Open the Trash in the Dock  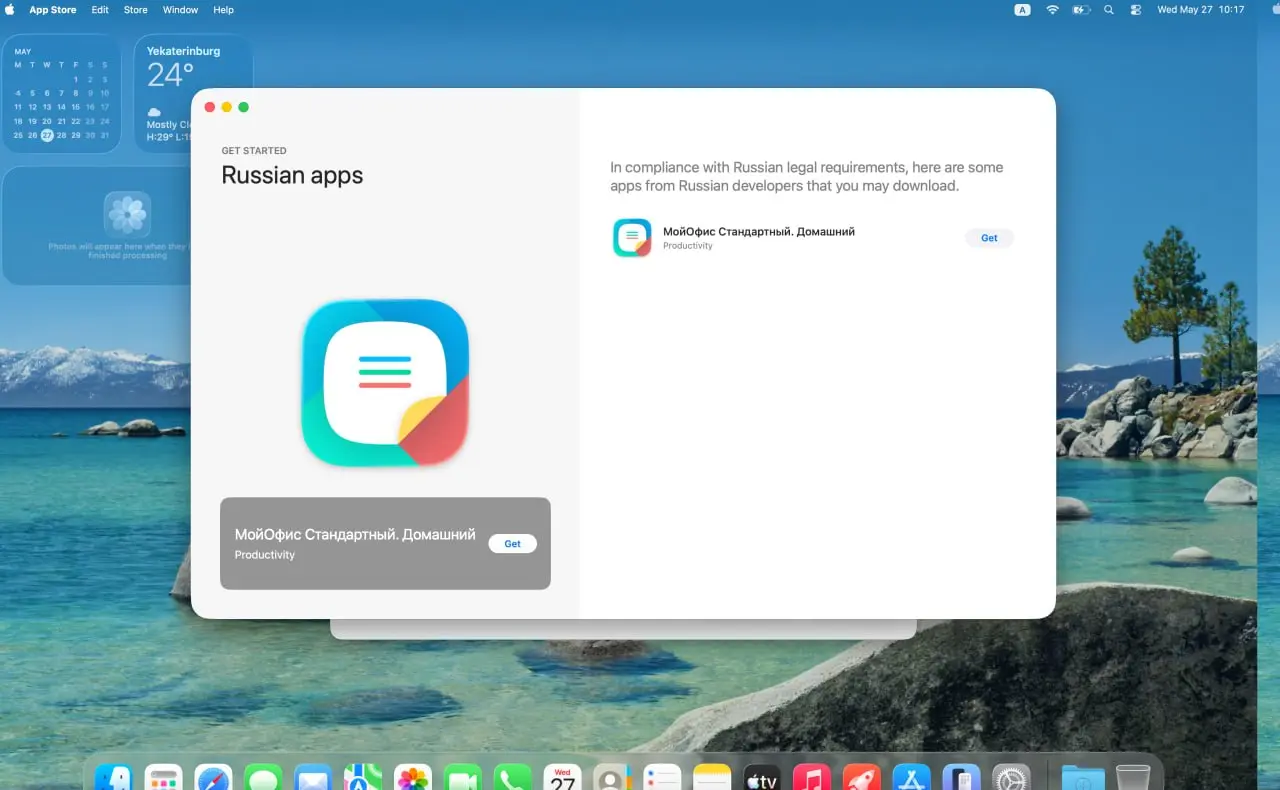pos(1133,779)
